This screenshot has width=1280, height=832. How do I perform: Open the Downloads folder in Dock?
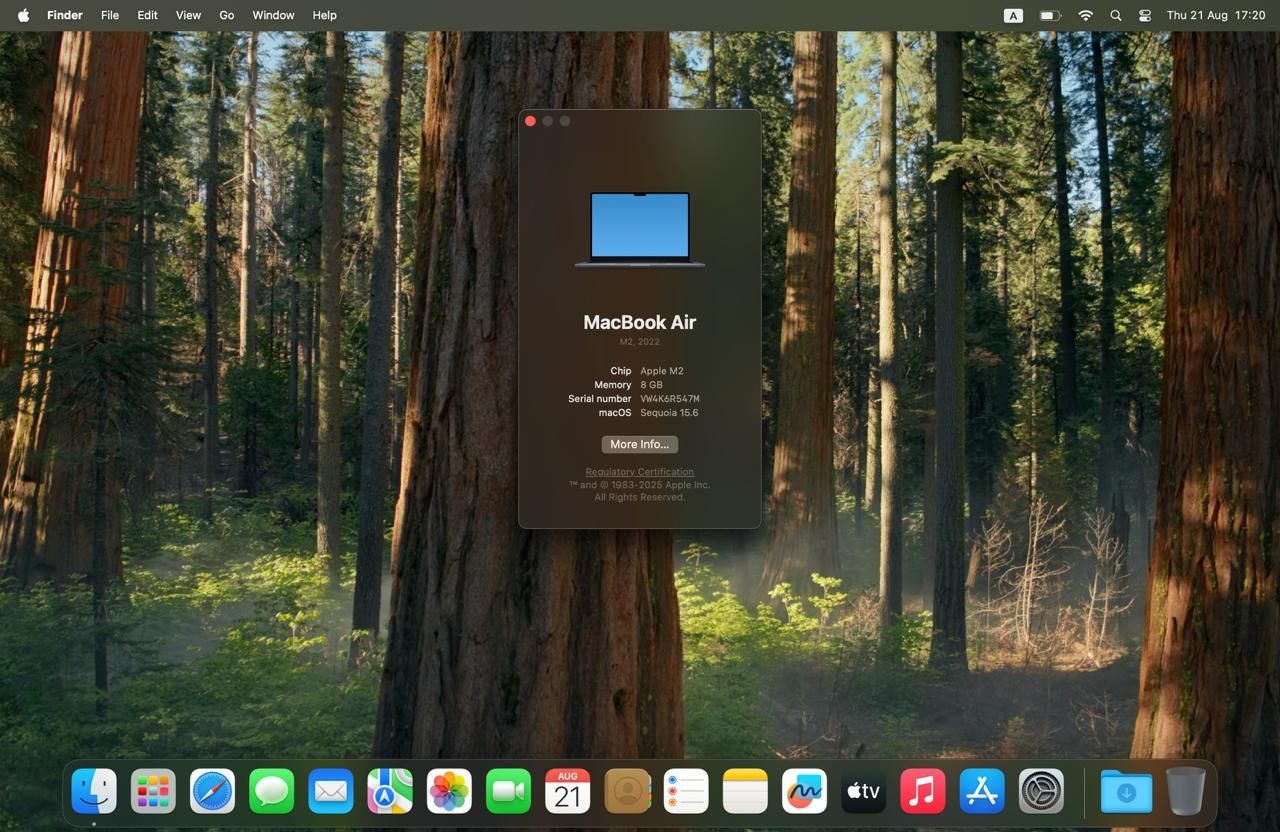pos(1126,792)
